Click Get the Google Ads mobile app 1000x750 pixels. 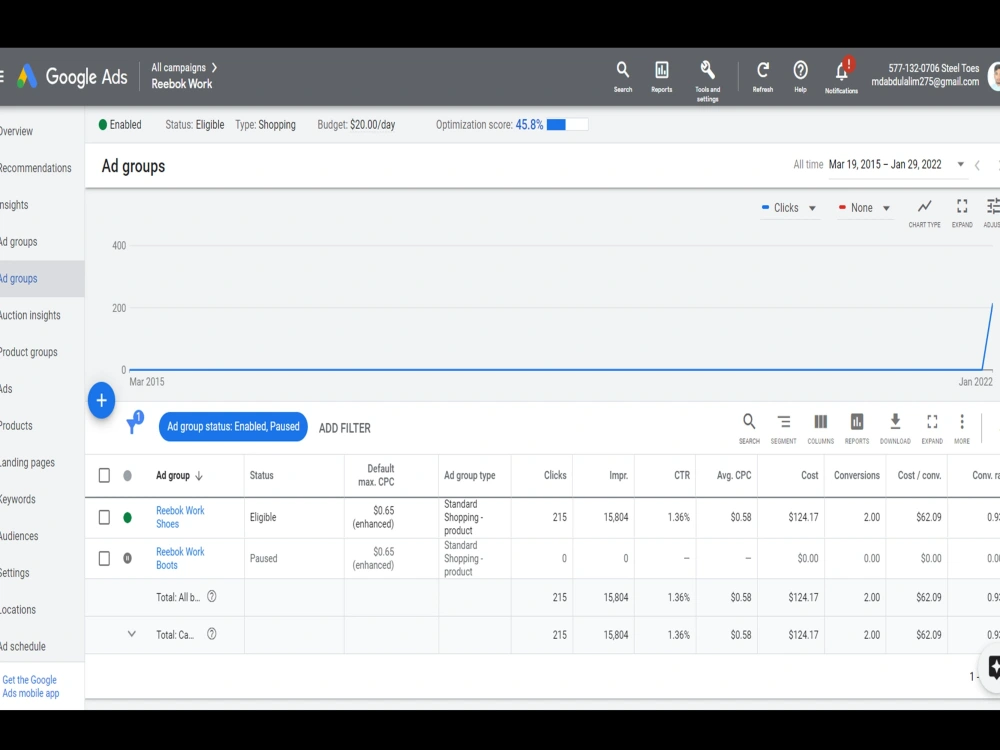click(31, 686)
